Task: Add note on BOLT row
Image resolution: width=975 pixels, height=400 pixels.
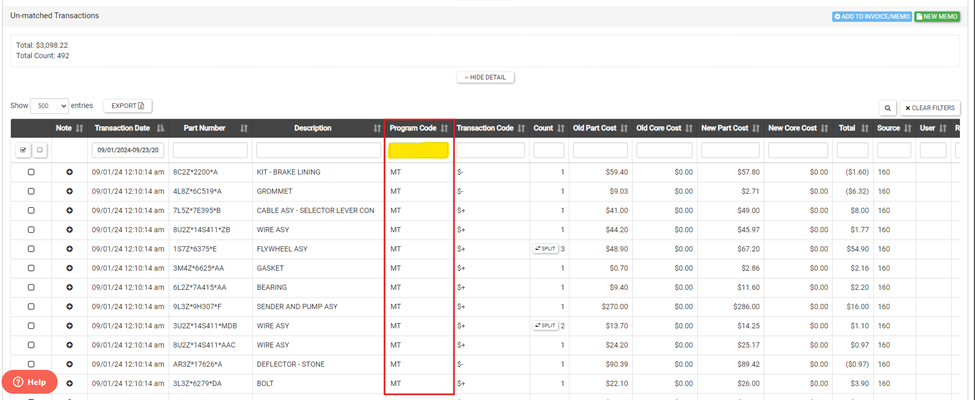Action: click(70, 383)
